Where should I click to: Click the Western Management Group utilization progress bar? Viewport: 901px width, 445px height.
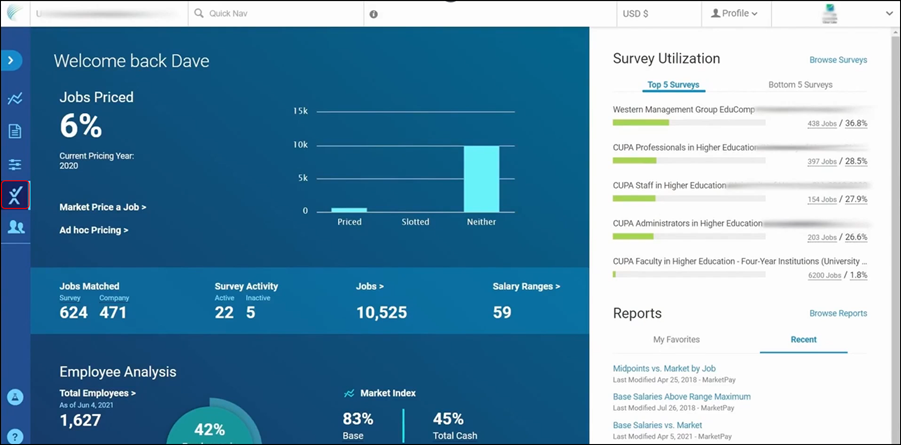689,122
